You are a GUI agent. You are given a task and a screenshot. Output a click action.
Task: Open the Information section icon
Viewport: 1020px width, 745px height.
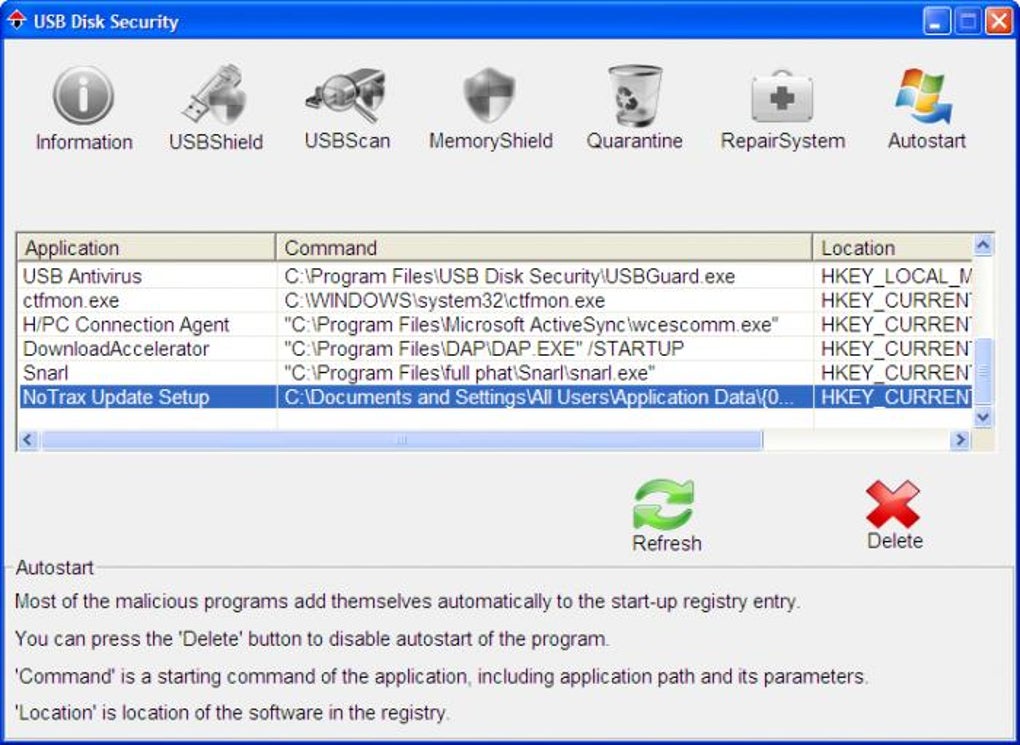pos(83,96)
